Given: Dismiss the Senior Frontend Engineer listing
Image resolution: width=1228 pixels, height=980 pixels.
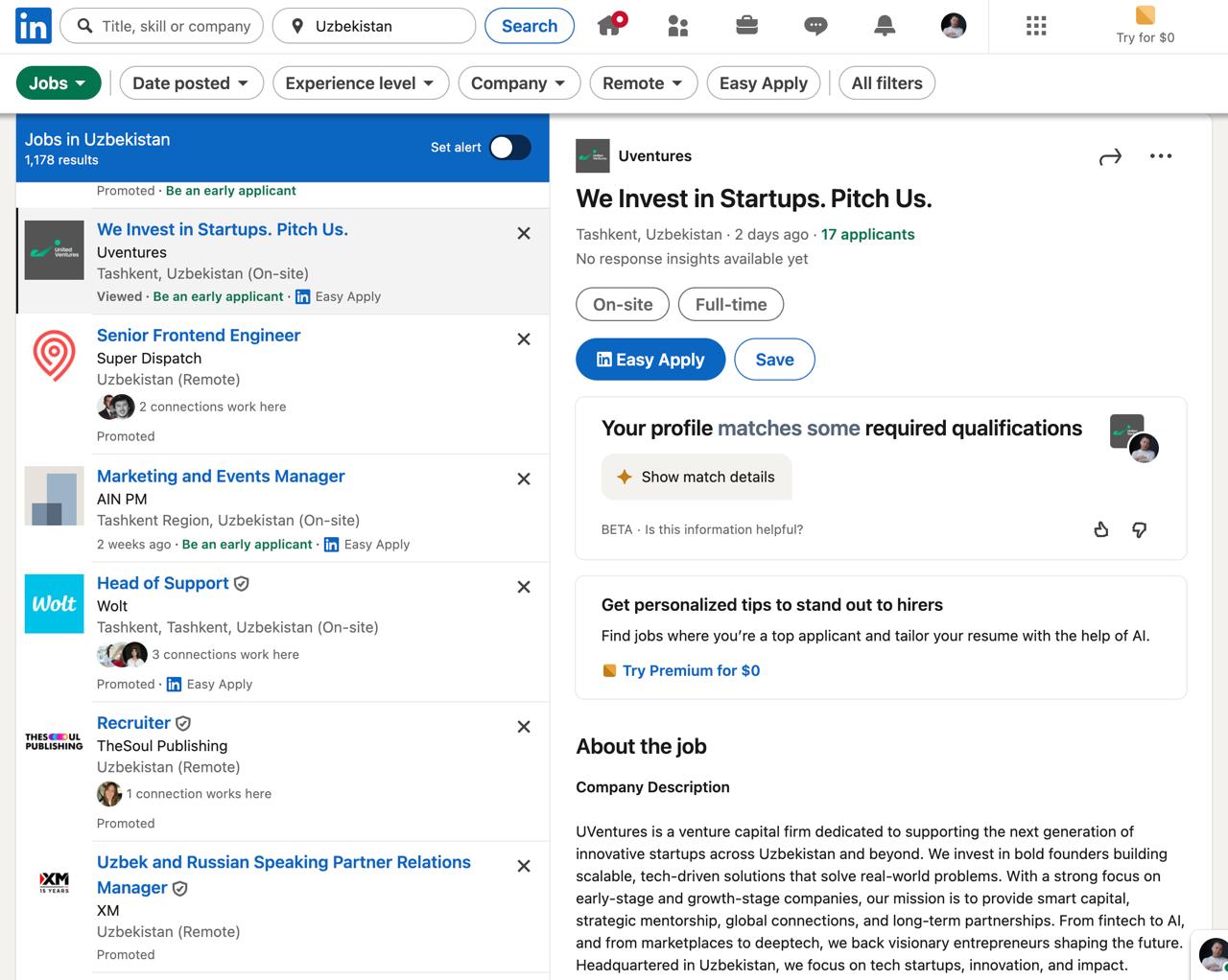Looking at the screenshot, I should [524, 338].
